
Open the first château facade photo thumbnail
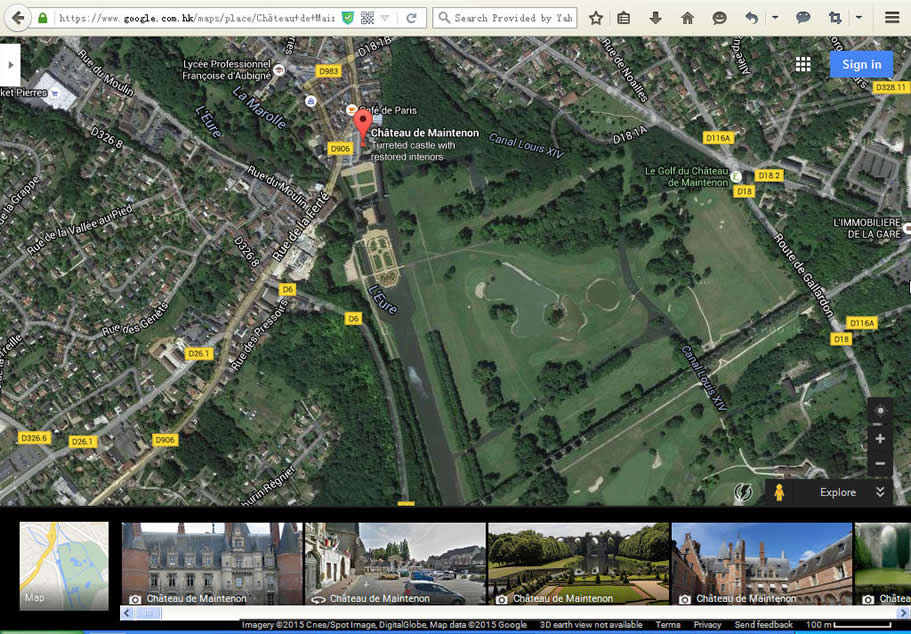point(212,564)
